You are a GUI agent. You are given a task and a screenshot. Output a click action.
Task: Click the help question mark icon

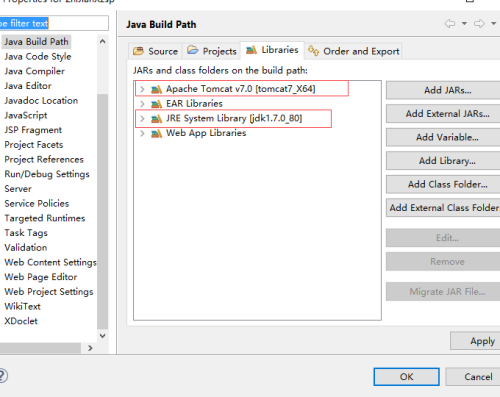point(3,376)
